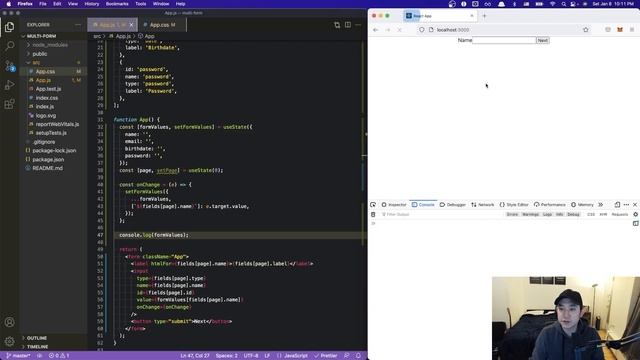Open a new Firefox tab with plus

pos(484,16)
